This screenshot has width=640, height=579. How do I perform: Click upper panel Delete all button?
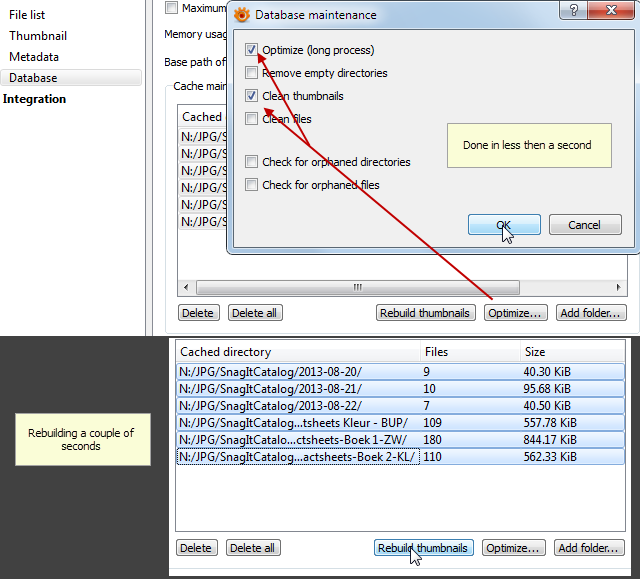coord(255,313)
